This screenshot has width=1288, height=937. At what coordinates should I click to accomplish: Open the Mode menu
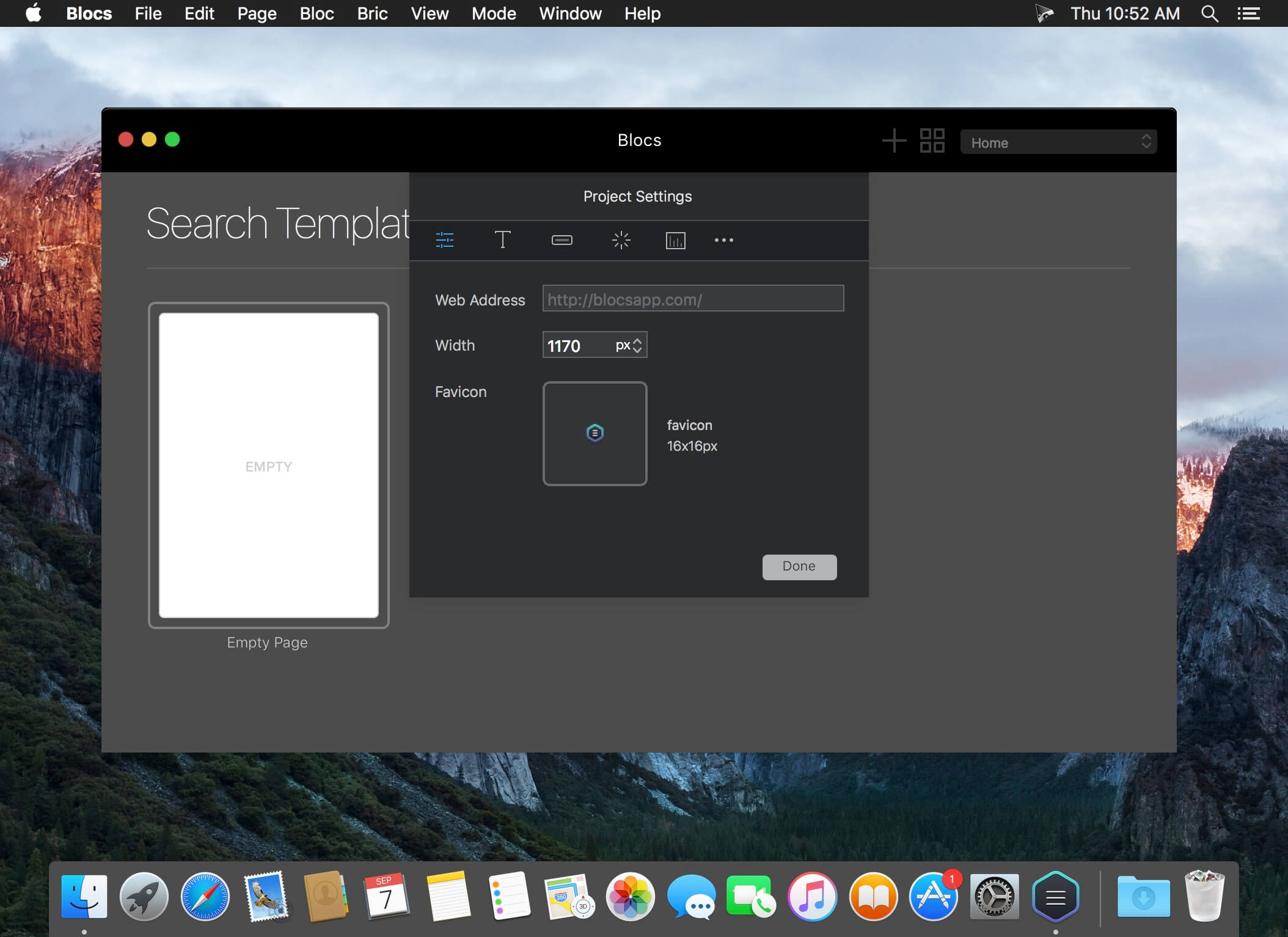pos(494,13)
